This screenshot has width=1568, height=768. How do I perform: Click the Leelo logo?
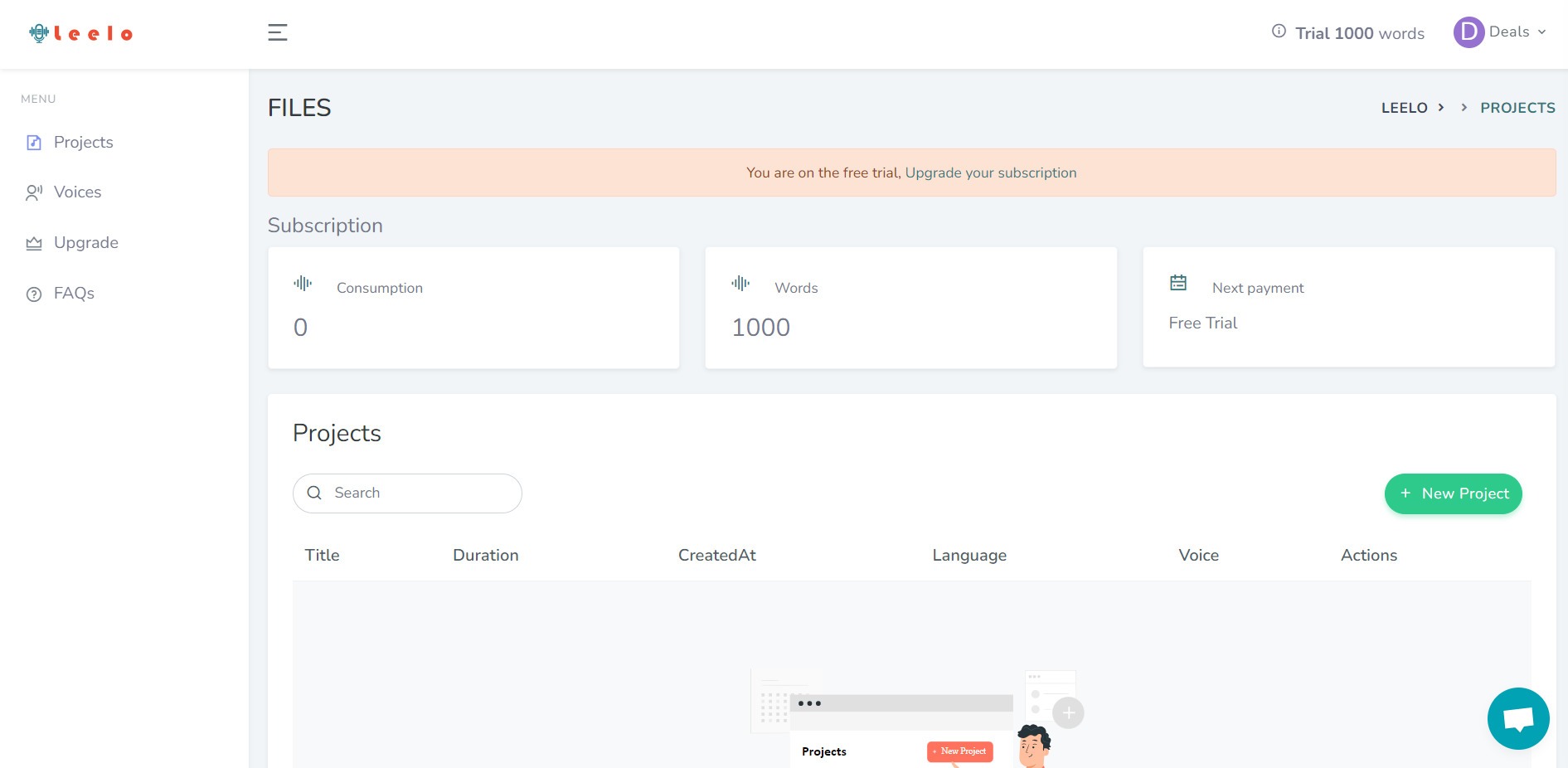(80, 33)
